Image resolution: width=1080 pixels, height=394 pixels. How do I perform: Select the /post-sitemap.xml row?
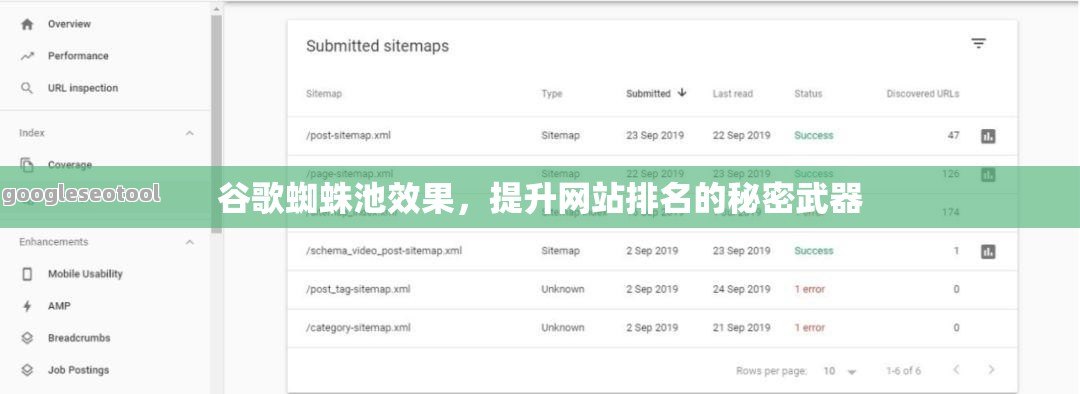(652, 136)
